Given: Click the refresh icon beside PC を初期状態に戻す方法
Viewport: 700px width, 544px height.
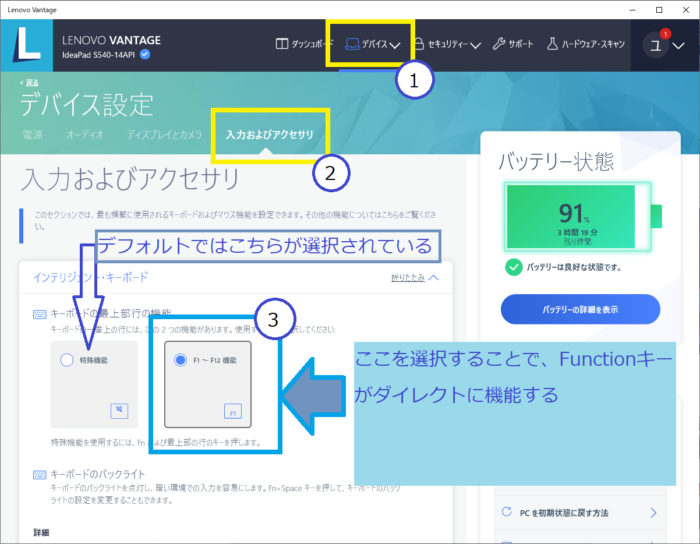Looking at the screenshot, I should pyautogui.click(x=506, y=512).
